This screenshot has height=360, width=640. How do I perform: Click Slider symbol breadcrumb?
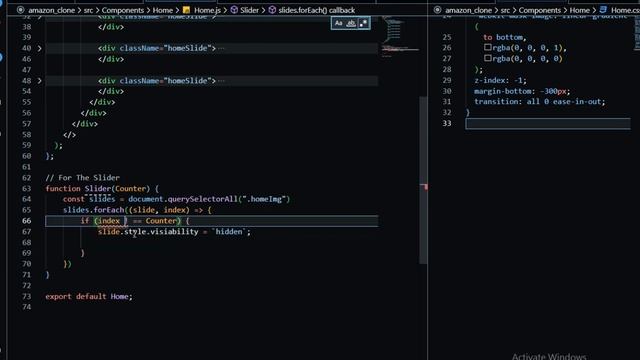click(x=249, y=10)
